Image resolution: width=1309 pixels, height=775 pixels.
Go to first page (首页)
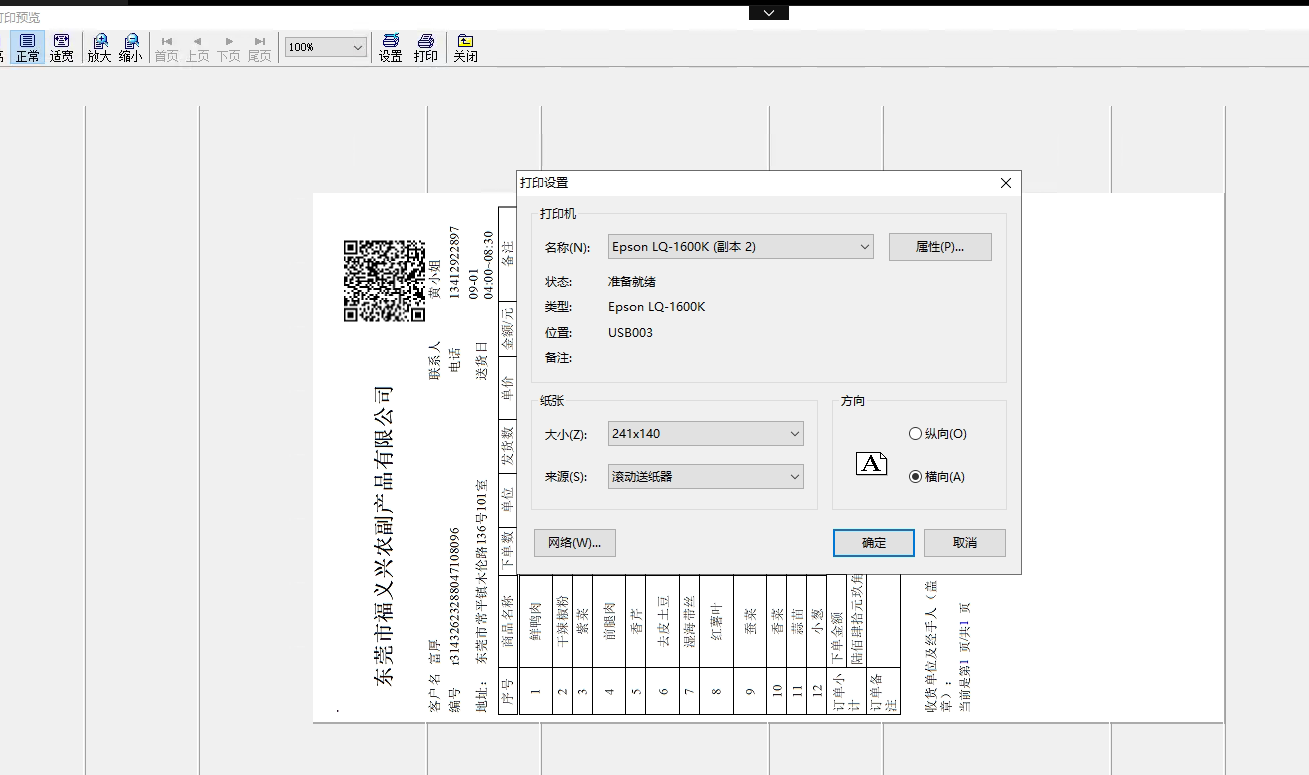[x=166, y=47]
